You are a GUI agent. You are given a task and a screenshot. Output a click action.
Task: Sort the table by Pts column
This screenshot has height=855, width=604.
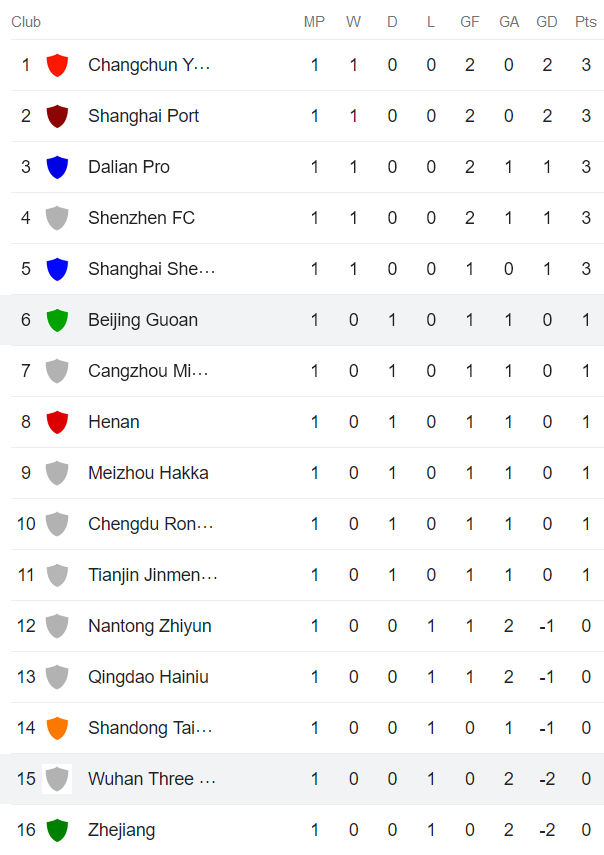coord(585,21)
